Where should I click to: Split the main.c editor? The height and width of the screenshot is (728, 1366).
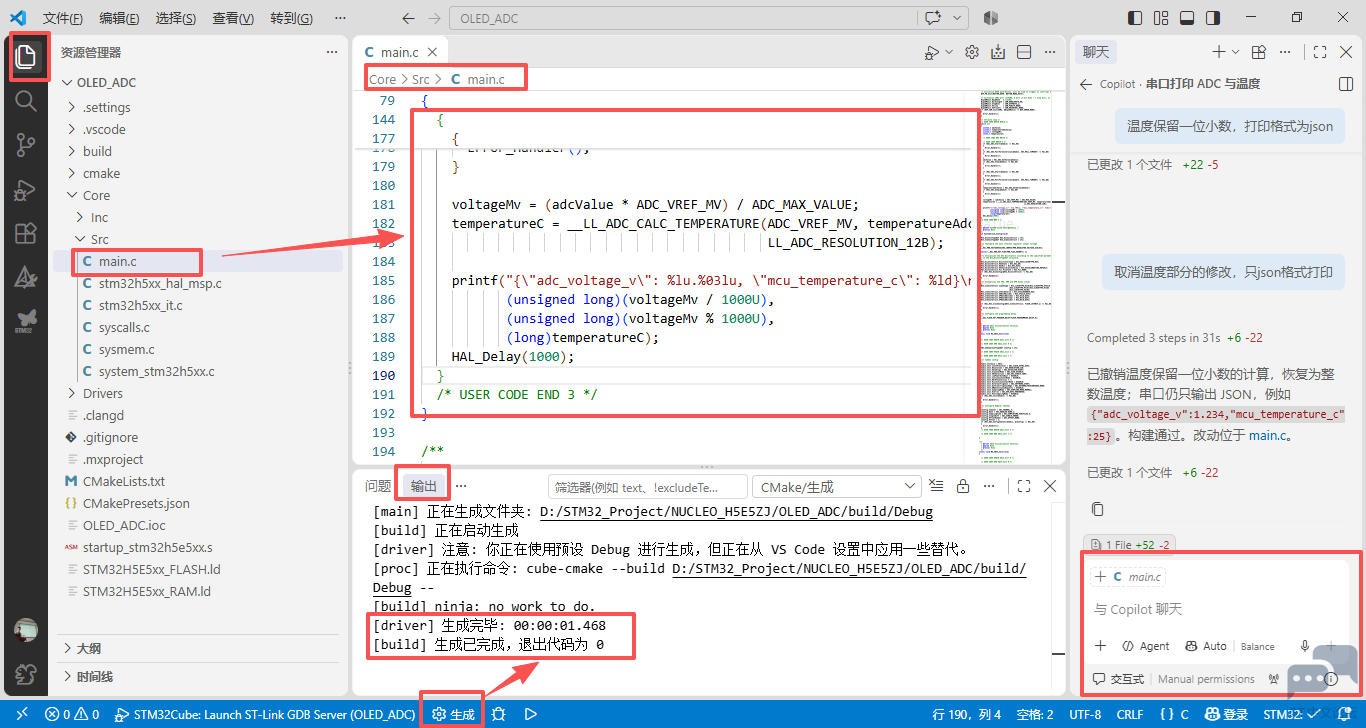point(1024,52)
